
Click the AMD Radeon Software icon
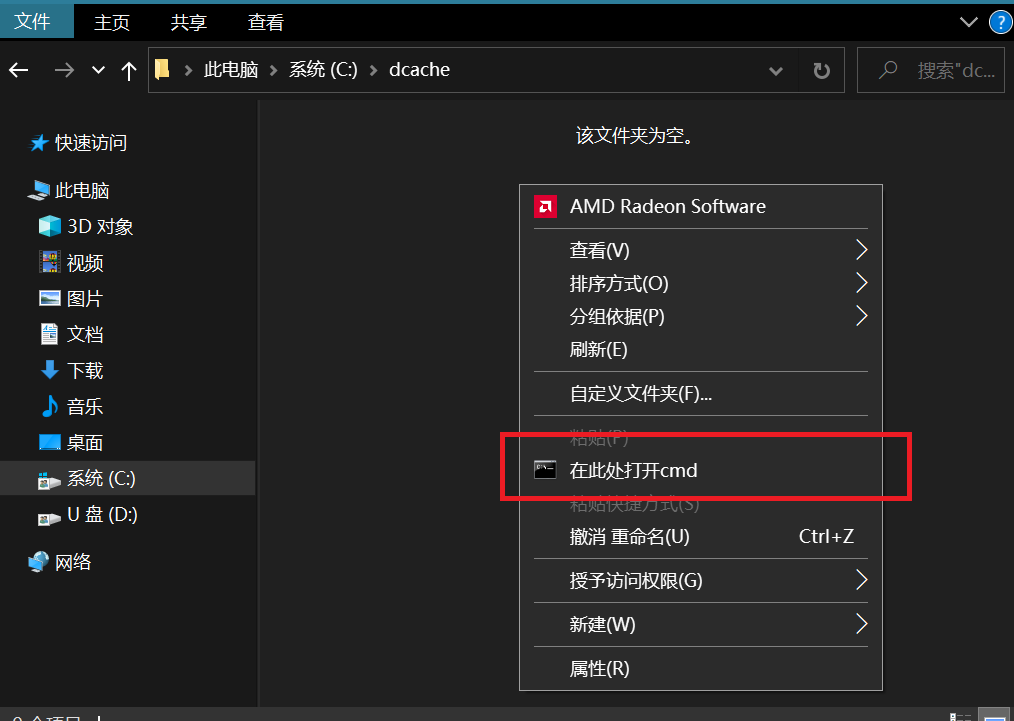[546, 207]
